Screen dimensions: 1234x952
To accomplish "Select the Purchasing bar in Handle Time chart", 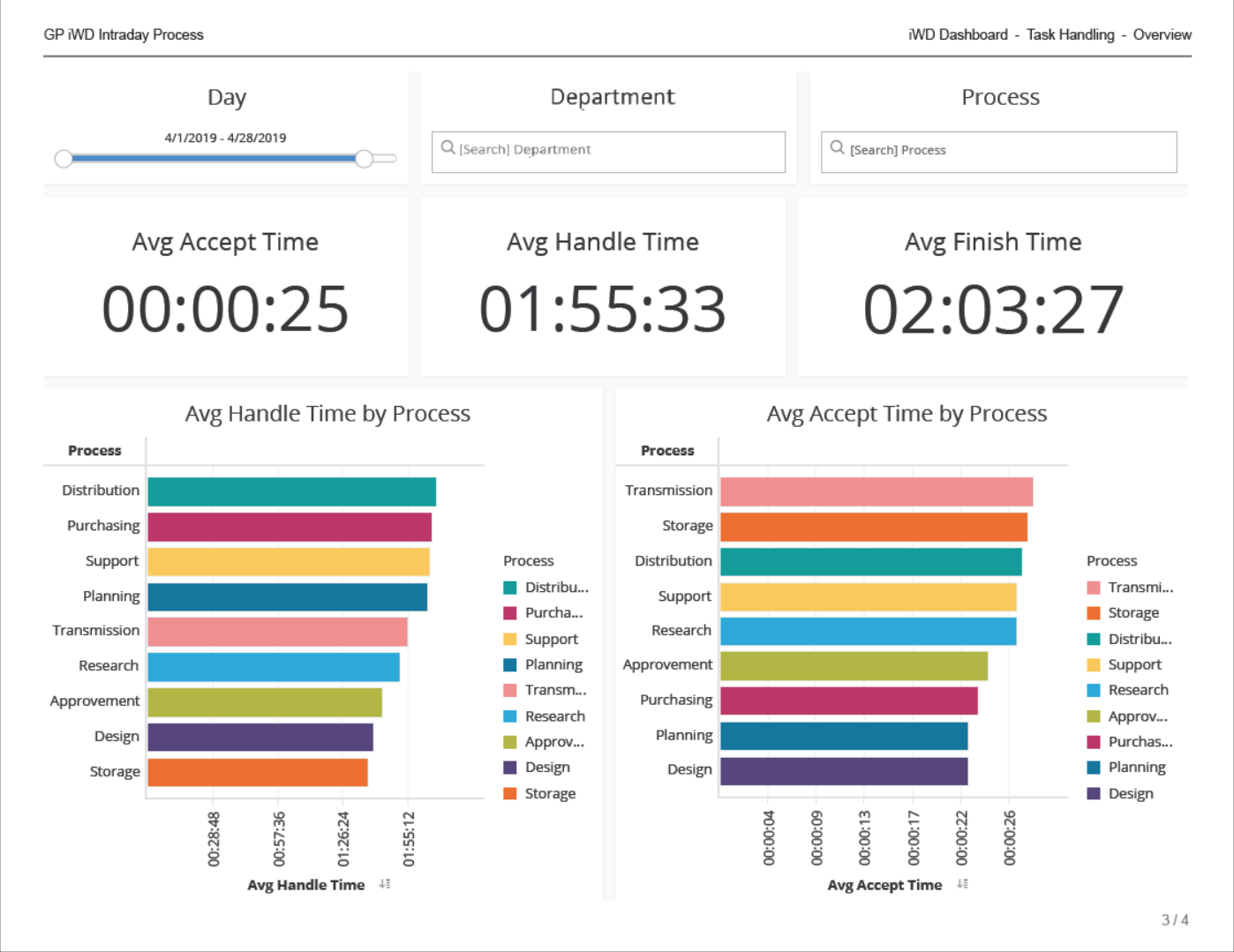I will coord(290,527).
